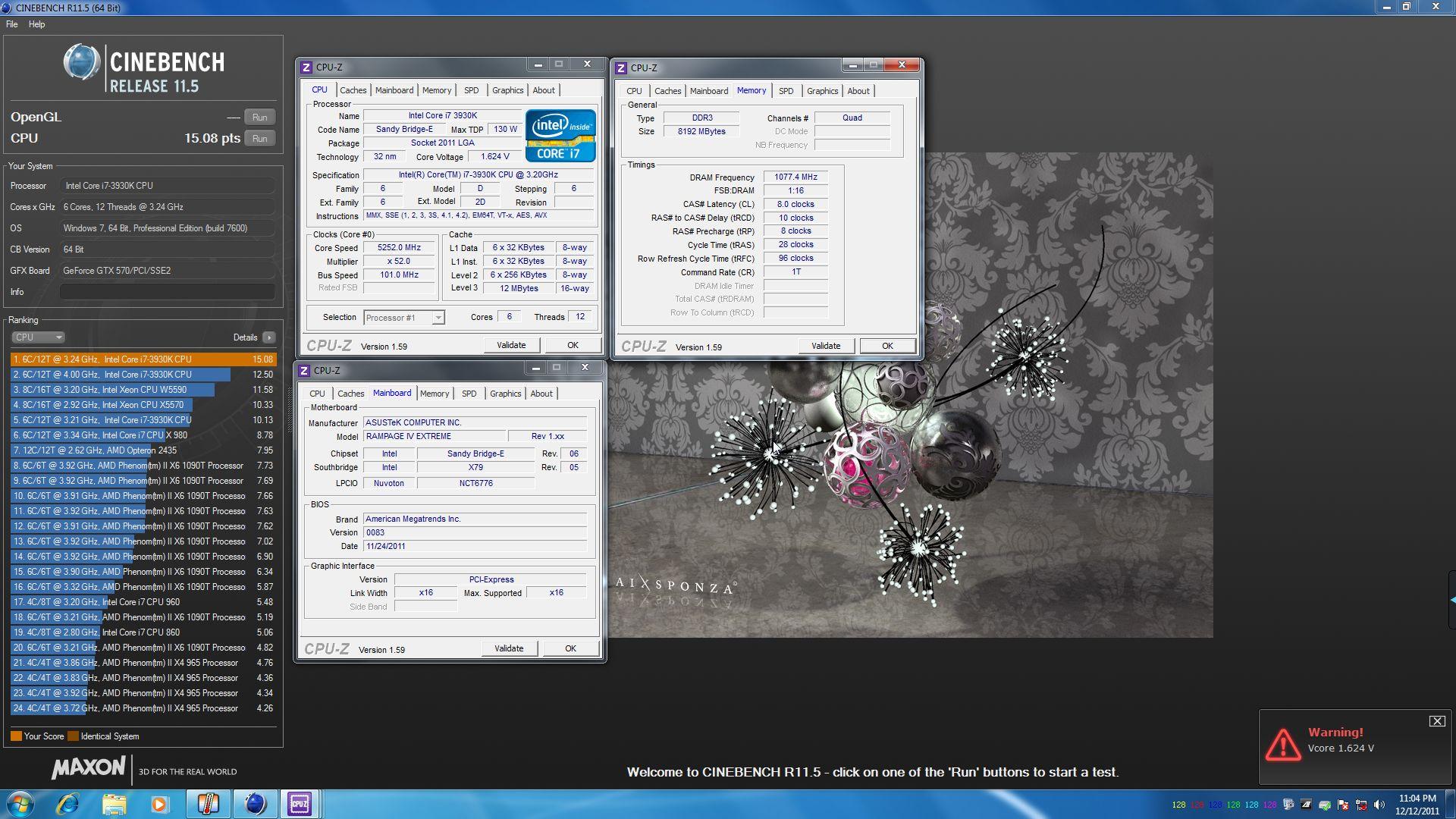Switch to CPU-Z taskbar button

[300, 804]
